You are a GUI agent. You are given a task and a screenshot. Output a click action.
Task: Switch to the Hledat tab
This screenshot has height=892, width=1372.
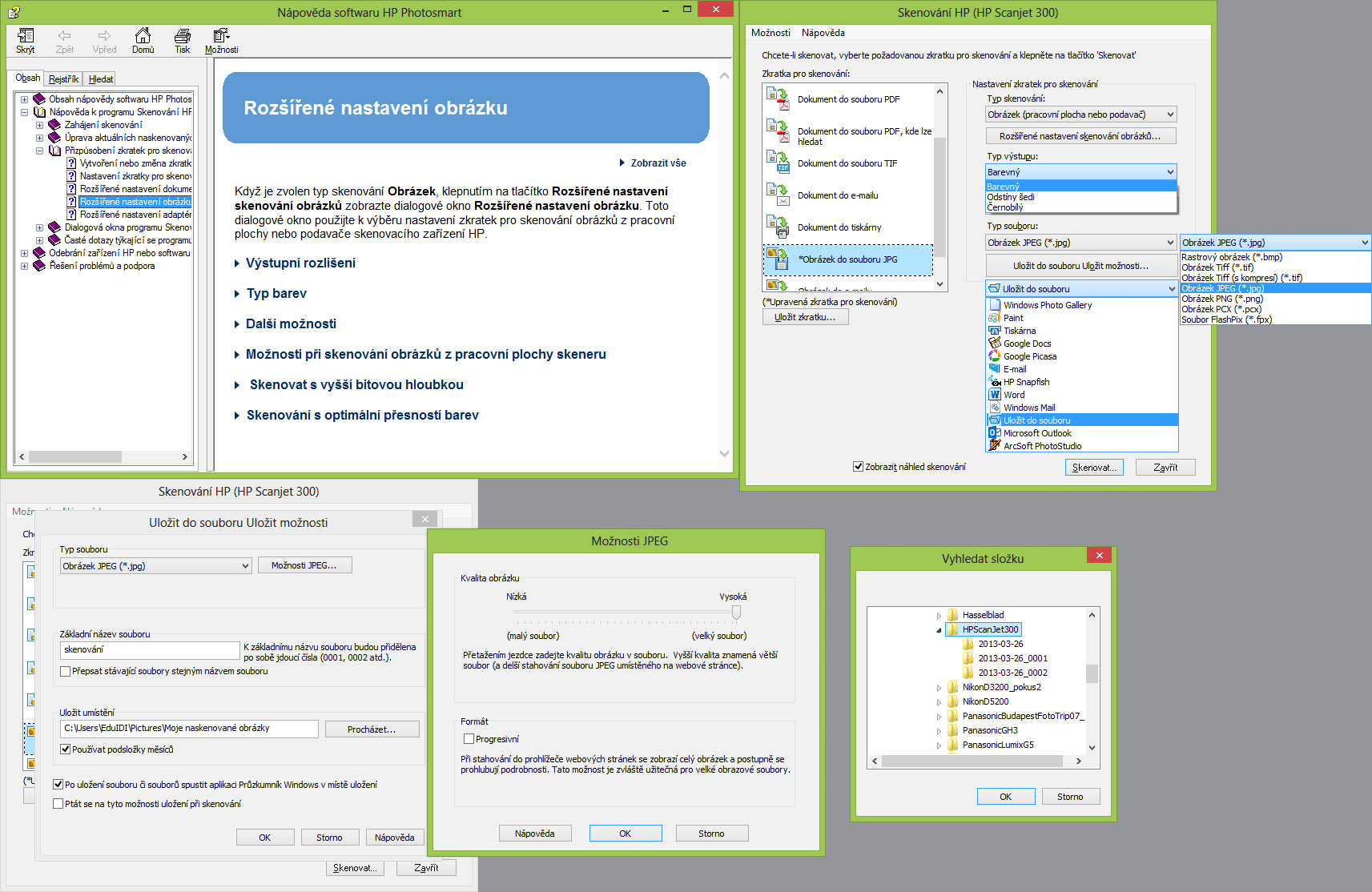coord(101,79)
